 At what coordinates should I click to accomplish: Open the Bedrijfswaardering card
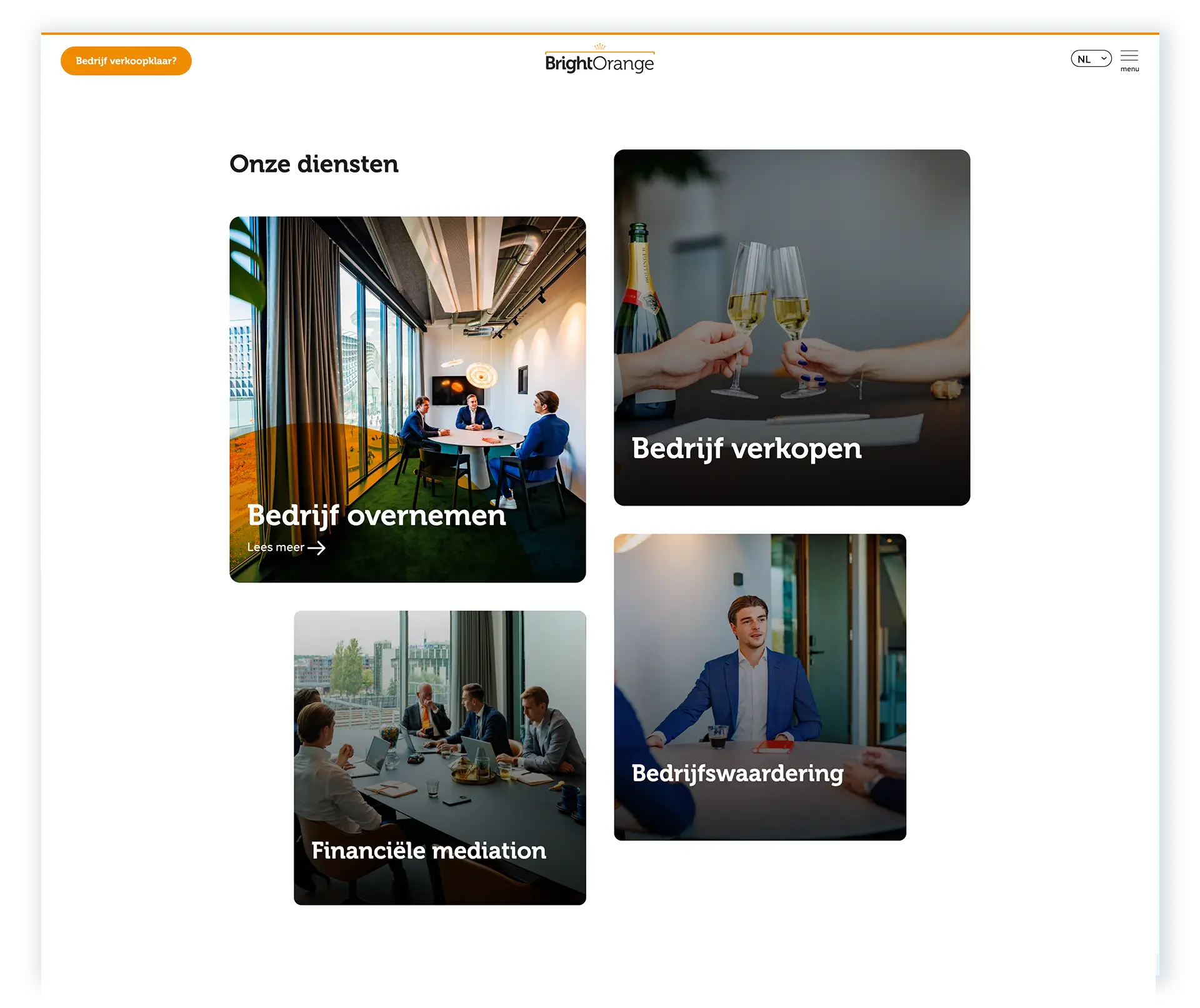click(760, 687)
